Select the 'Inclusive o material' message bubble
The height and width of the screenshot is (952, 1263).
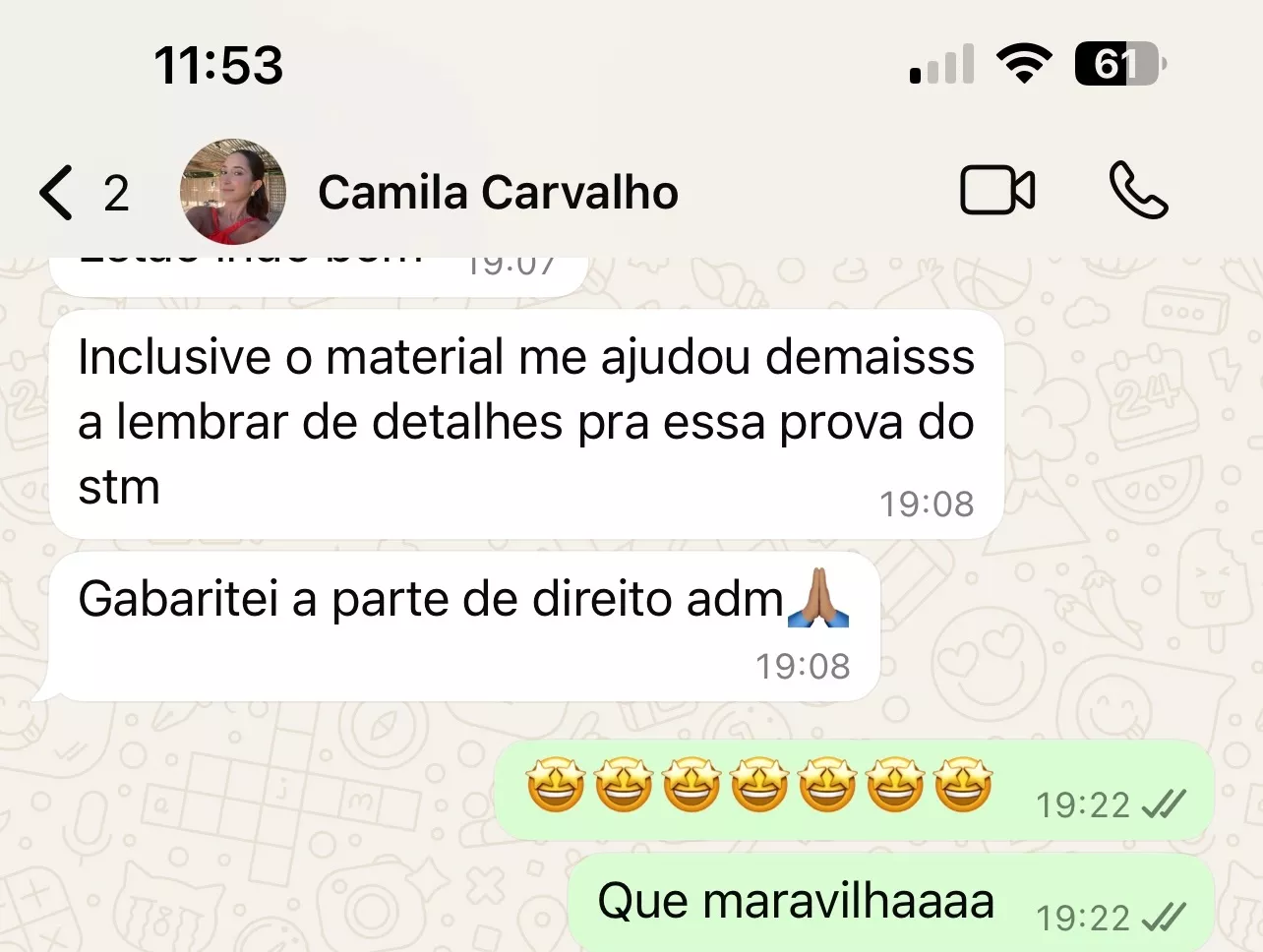click(x=526, y=424)
